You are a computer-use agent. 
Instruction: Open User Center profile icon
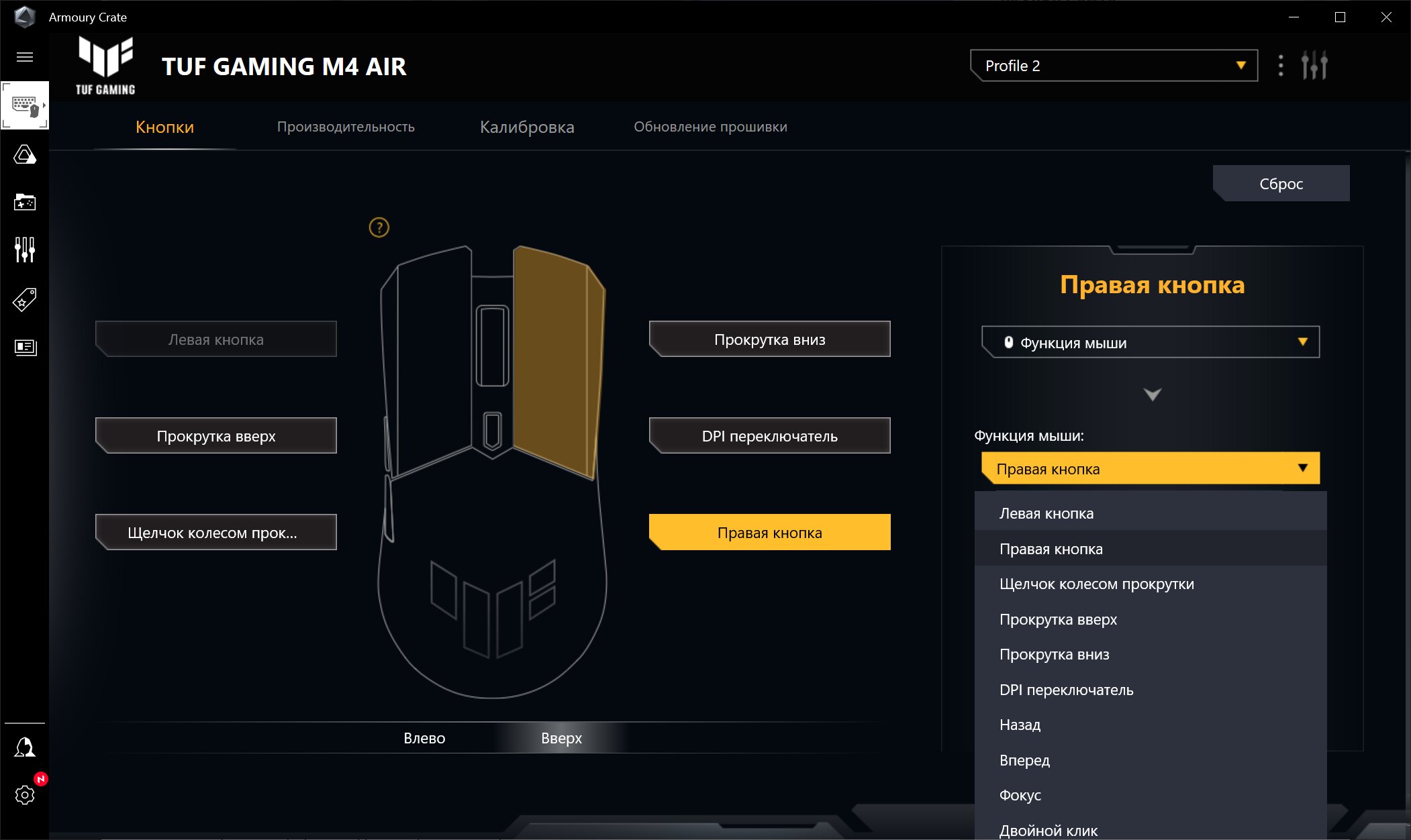(25, 747)
